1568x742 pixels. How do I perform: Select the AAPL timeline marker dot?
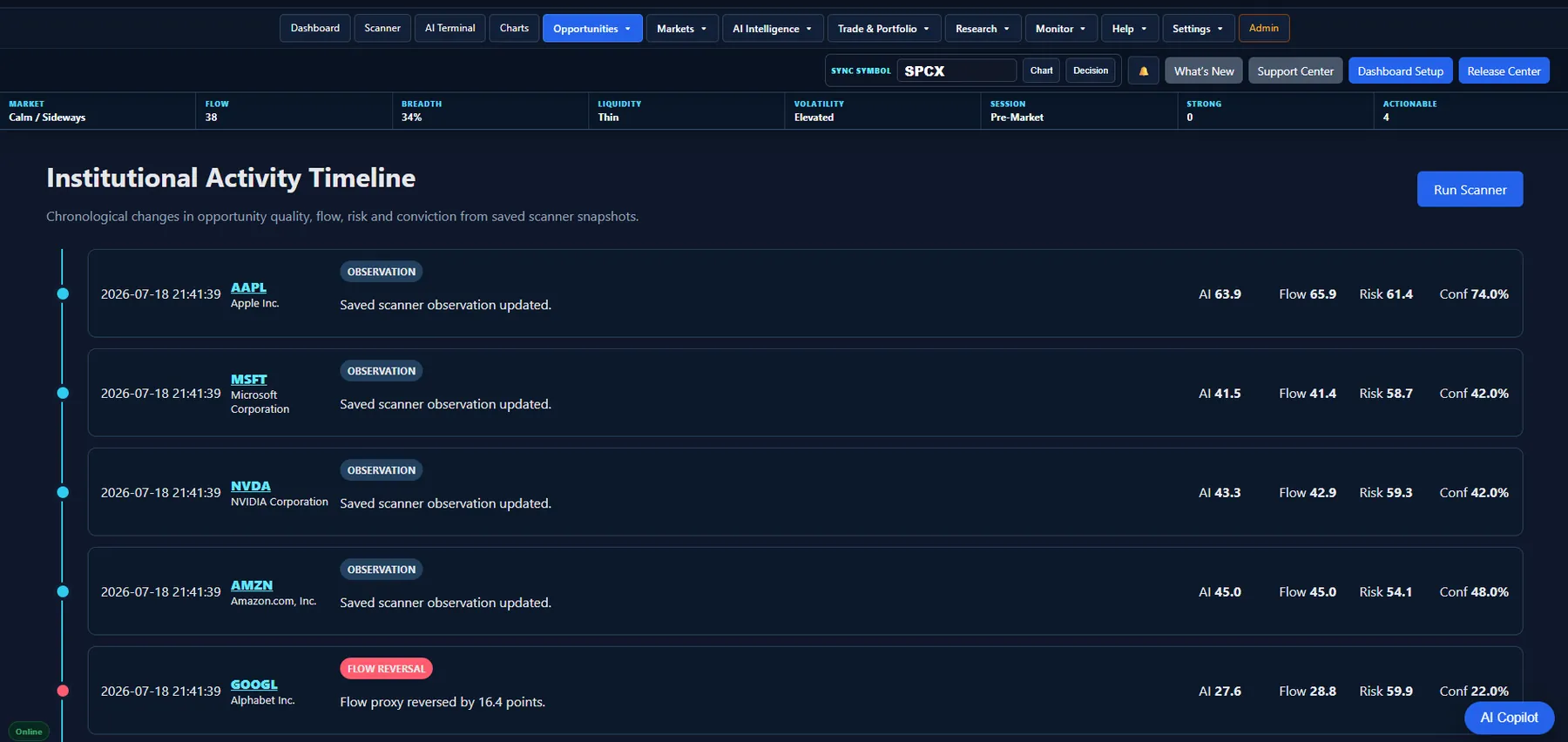click(x=63, y=293)
